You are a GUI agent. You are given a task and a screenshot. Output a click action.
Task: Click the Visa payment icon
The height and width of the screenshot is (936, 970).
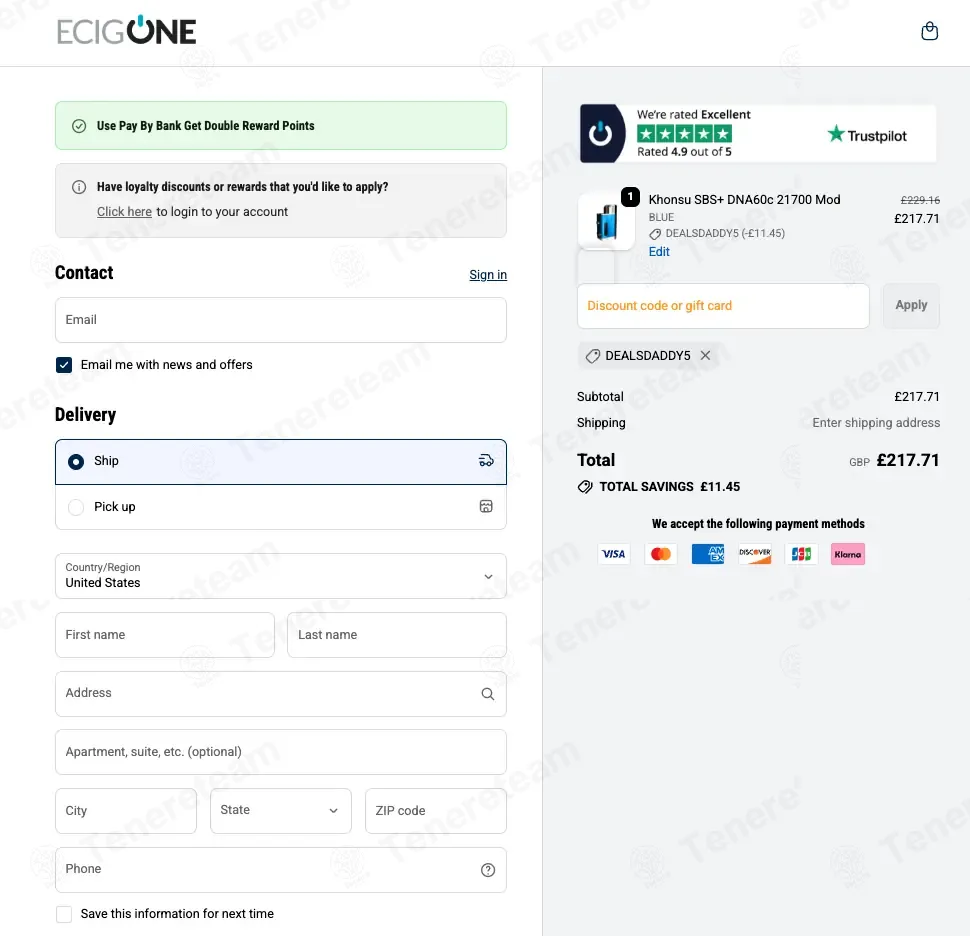(x=613, y=554)
